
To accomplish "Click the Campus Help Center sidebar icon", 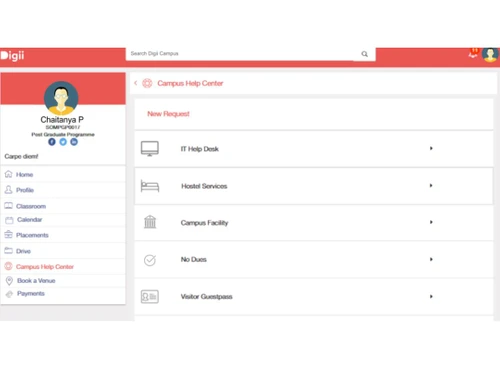I will coord(9,266).
